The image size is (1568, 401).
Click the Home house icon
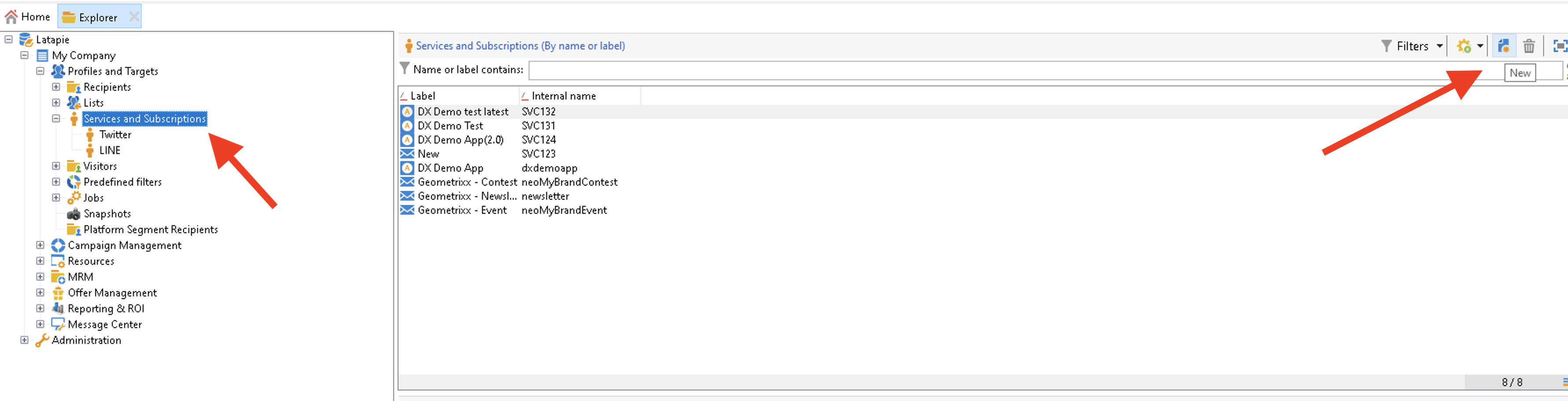[11, 17]
